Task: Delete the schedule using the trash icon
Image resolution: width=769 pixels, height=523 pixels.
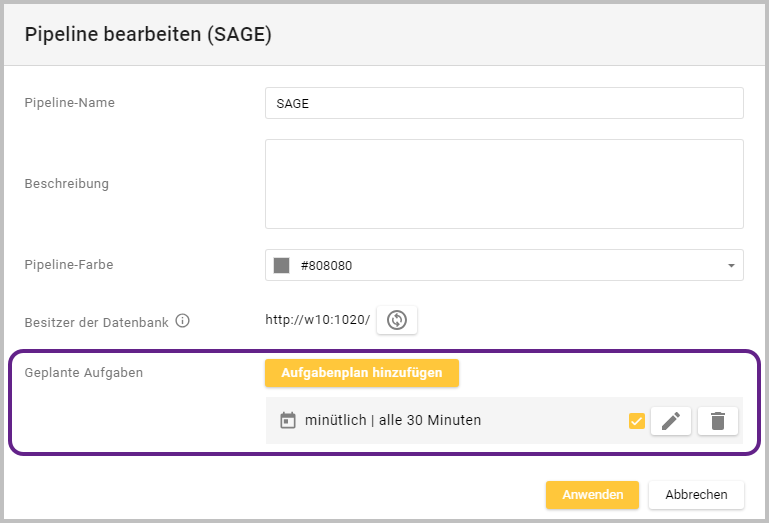Action: [717, 421]
